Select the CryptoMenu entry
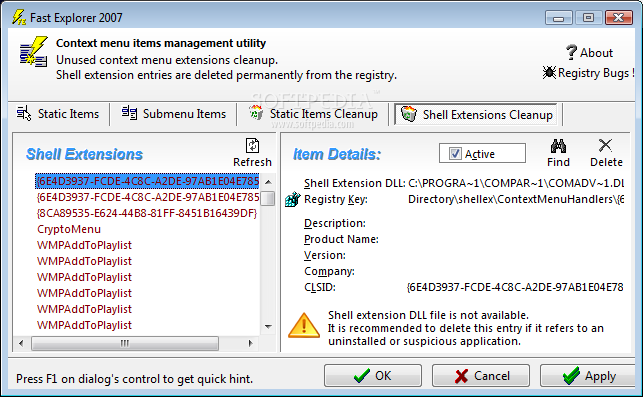This screenshot has height=397, width=643. pos(69,229)
